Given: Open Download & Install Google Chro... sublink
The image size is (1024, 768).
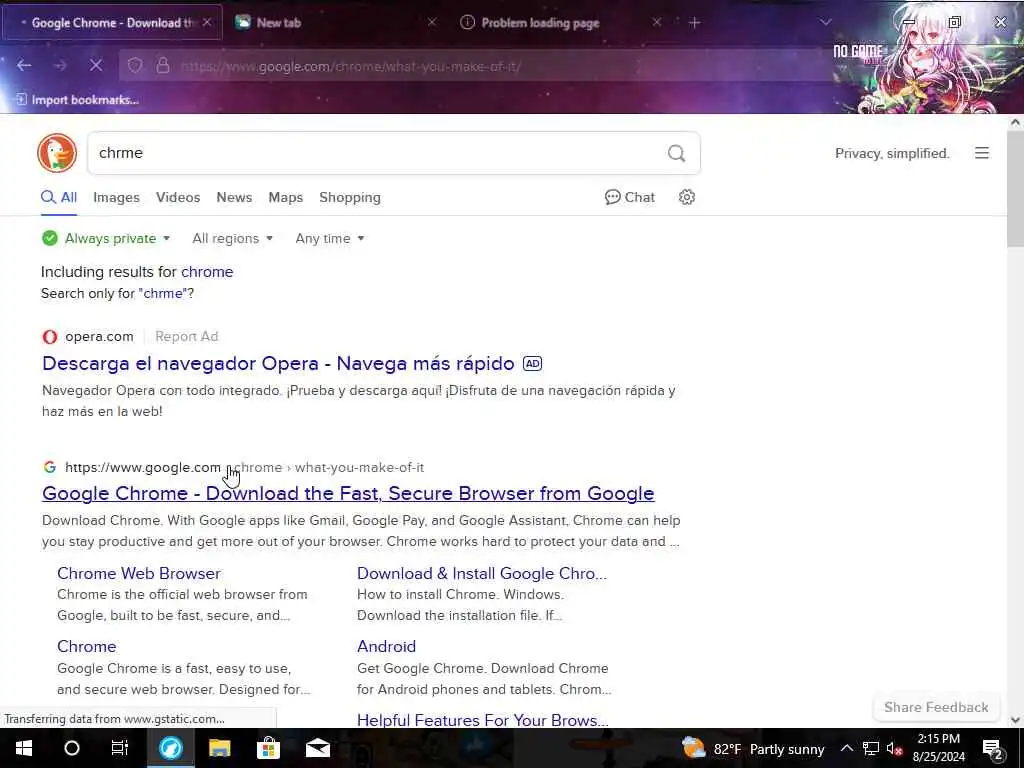Looking at the screenshot, I should point(482,573).
